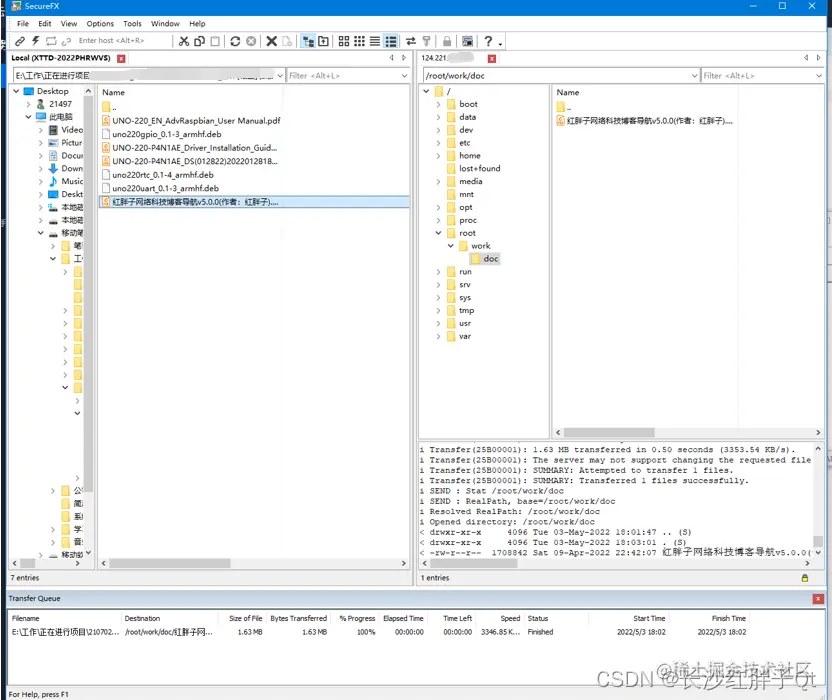Expand the remote home folder
832x700 pixels.
[x=438, y=155]
